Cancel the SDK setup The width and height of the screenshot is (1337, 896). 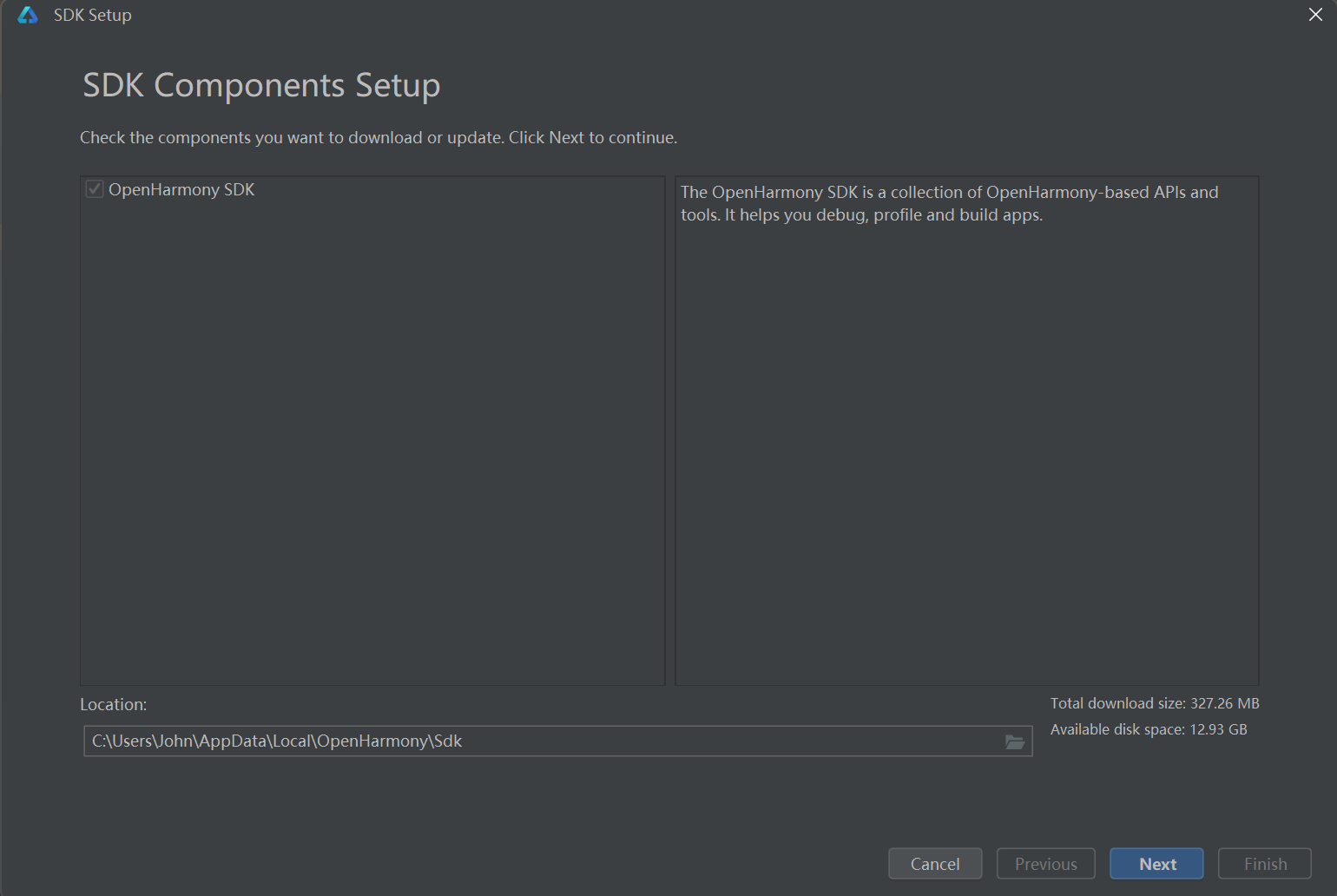click(935, 864)
